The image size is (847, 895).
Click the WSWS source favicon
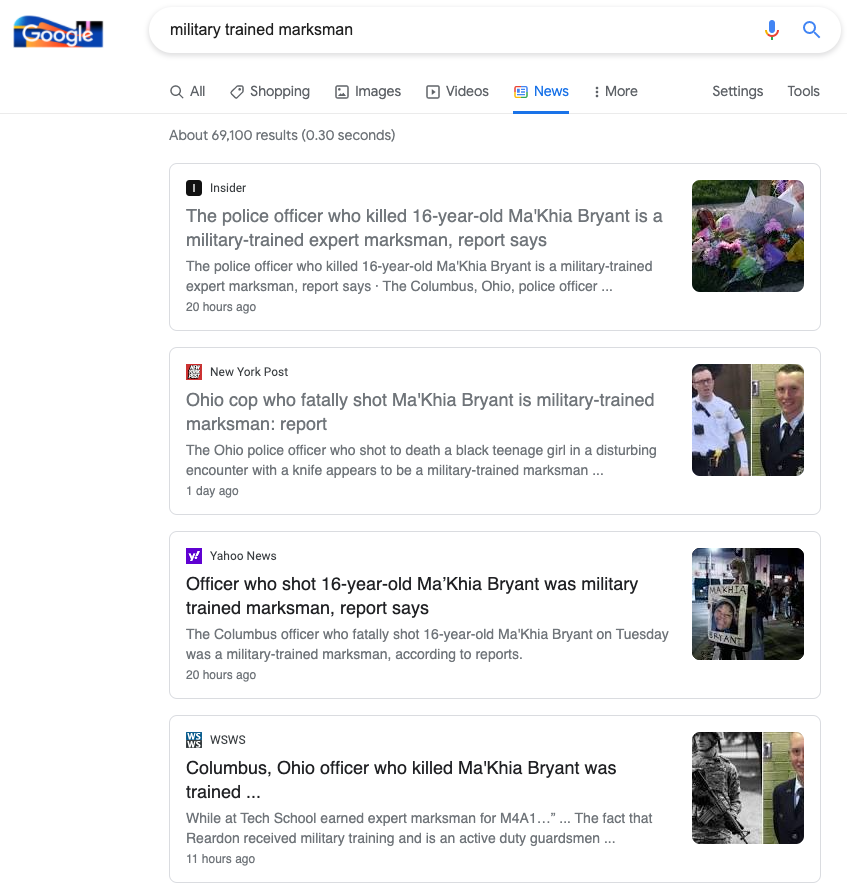coord(194,740)
